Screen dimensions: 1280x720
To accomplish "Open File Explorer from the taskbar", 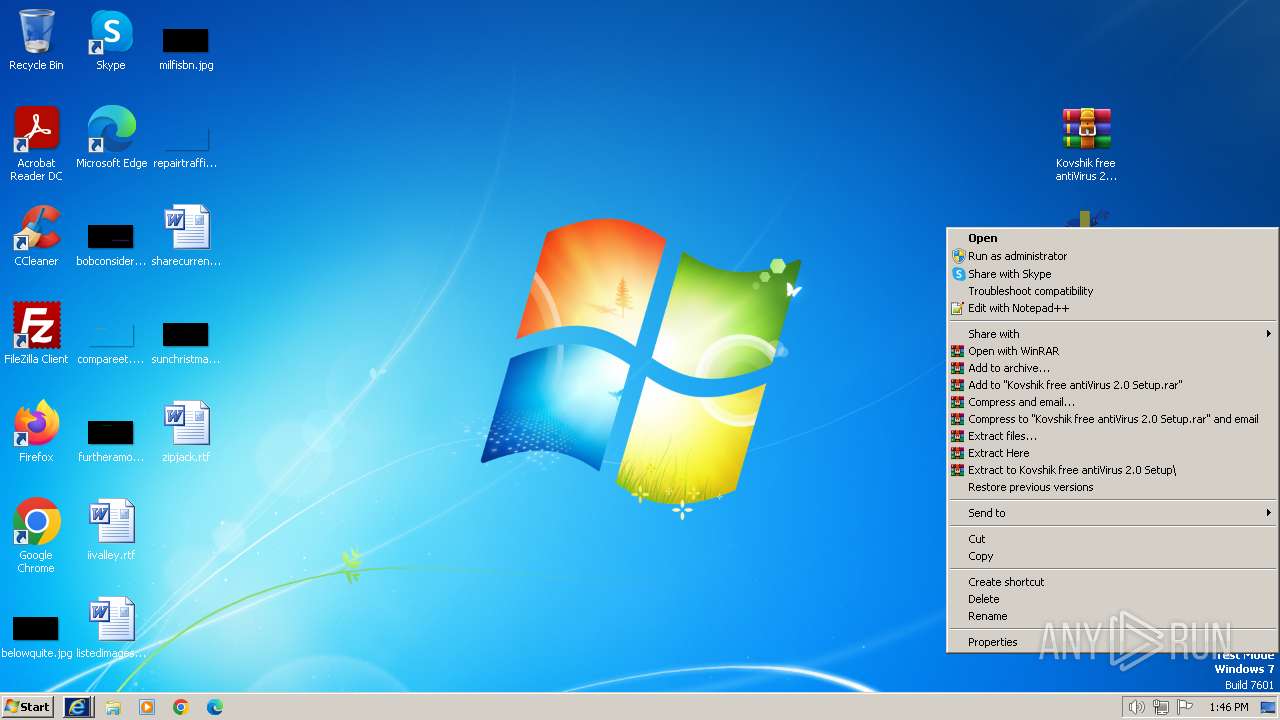I will [x=113, y=707].
